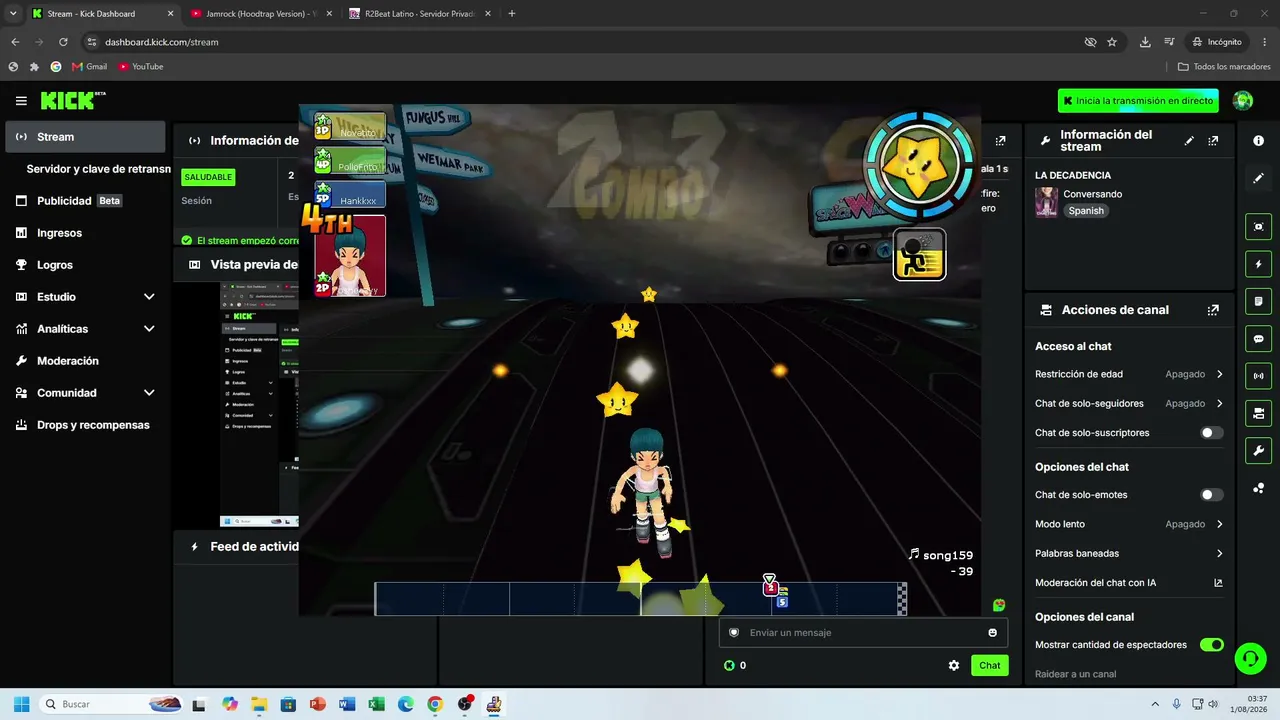Open Servidor y clave de retransmisión

[x=98, y=169]
